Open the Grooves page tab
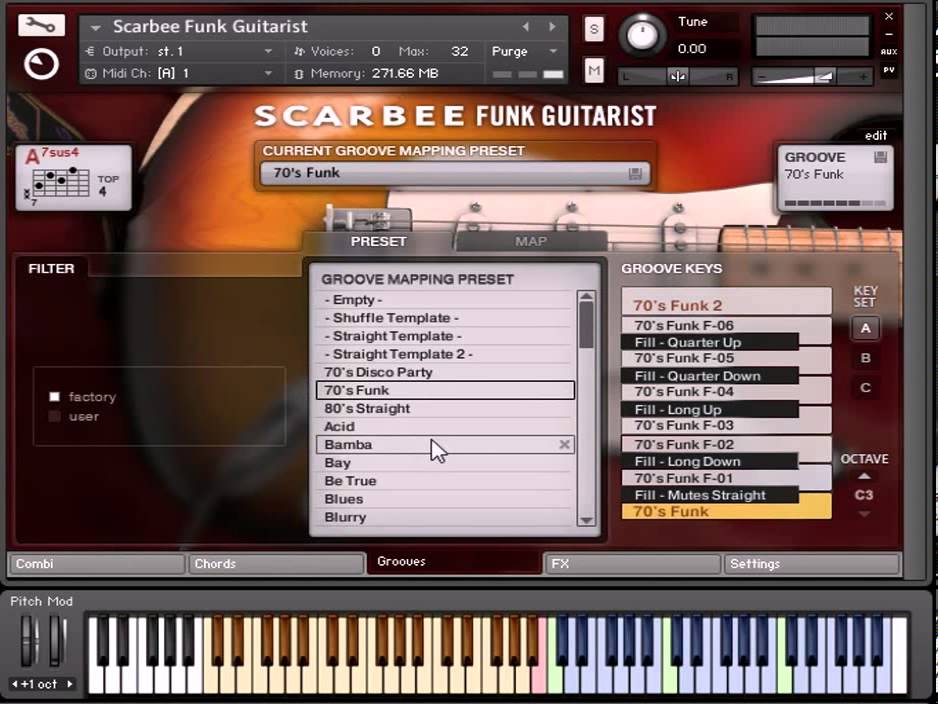The height and width of the screenshot is (704, 938). [455, 562]
